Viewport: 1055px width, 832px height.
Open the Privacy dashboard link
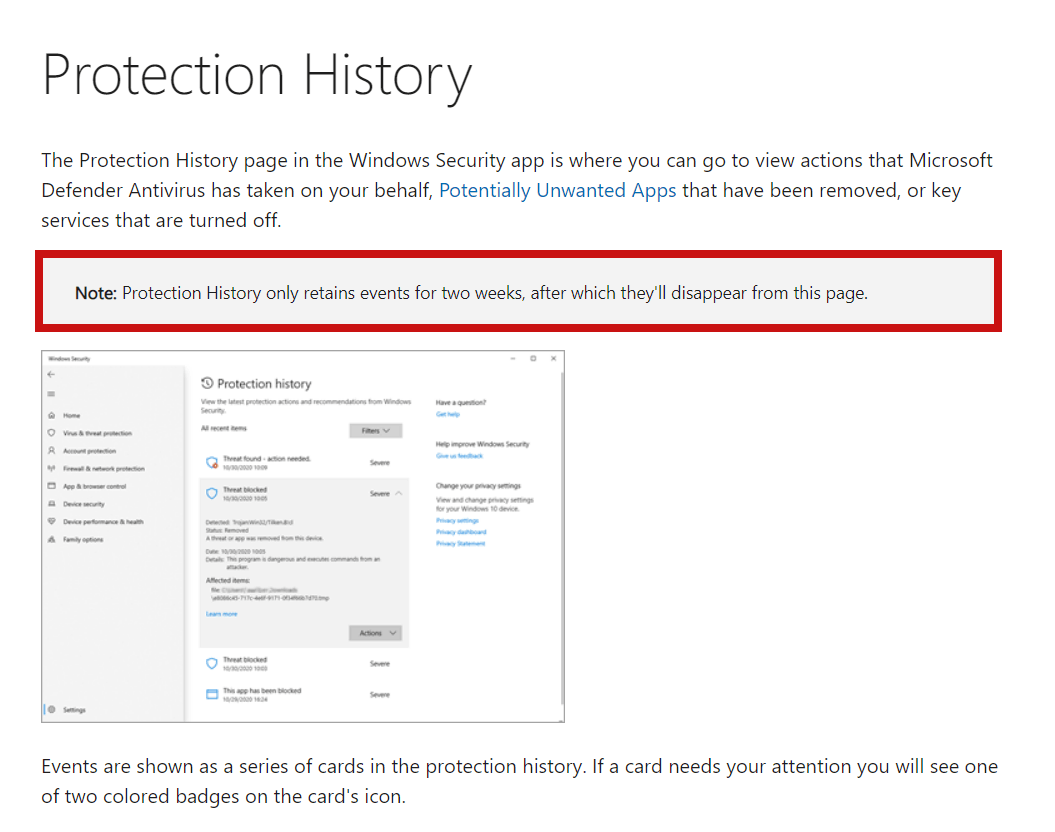(x=461, y=532)
